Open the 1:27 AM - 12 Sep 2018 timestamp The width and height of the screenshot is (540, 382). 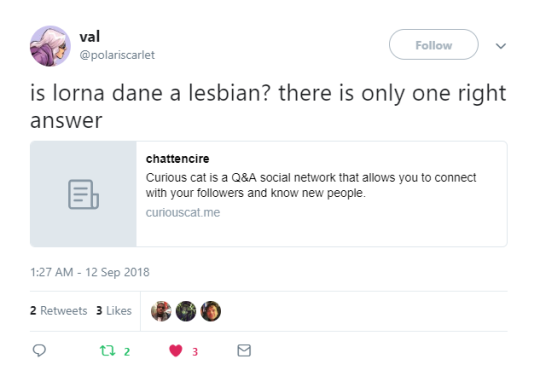click(x=90, y=272)
